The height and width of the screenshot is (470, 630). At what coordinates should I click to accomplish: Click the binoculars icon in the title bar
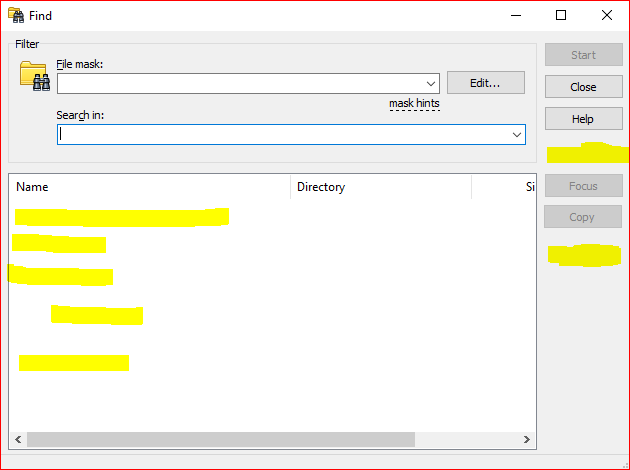coord(15,15)
